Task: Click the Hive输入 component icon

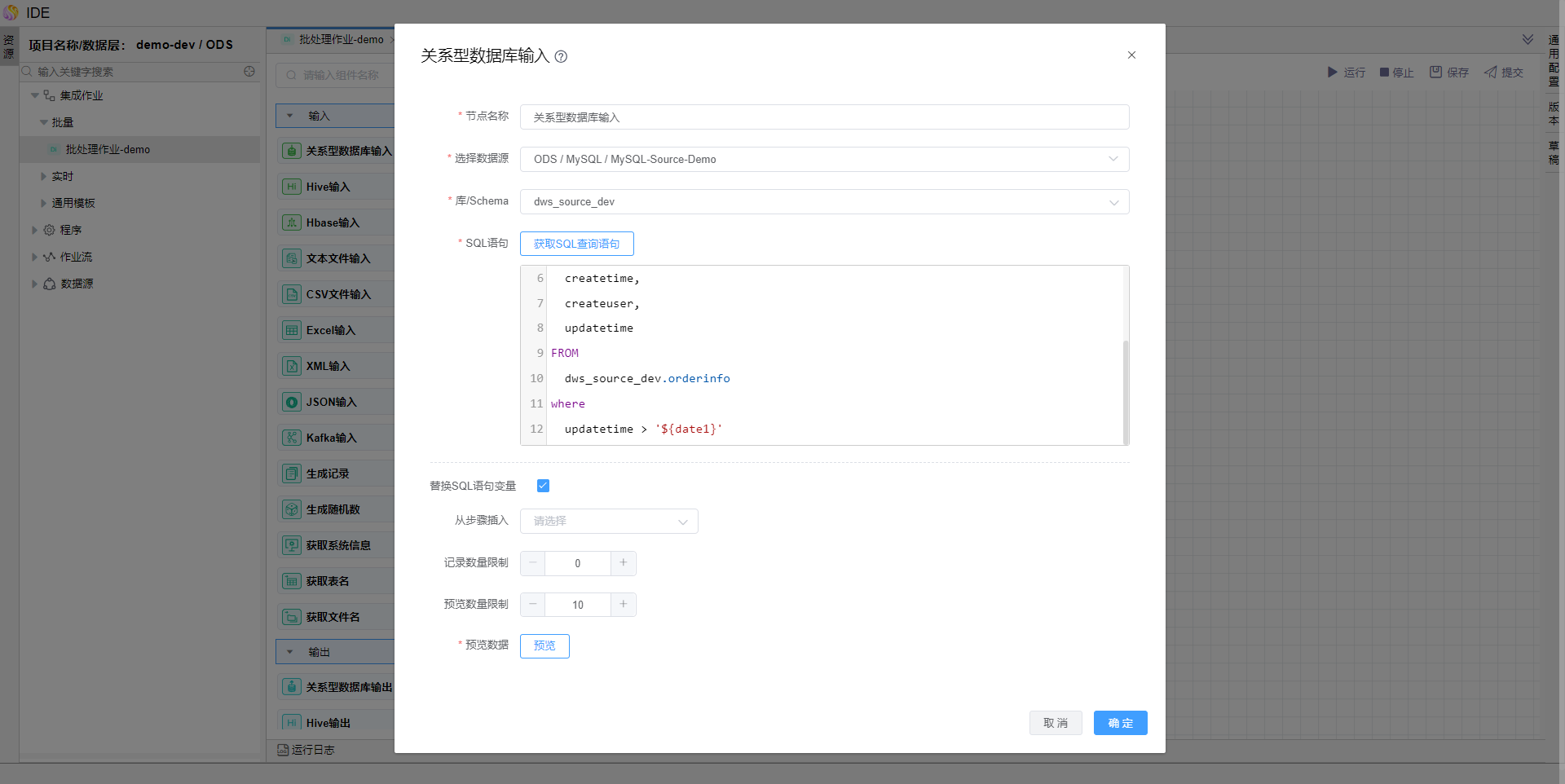Action: (x=291, y=187)
